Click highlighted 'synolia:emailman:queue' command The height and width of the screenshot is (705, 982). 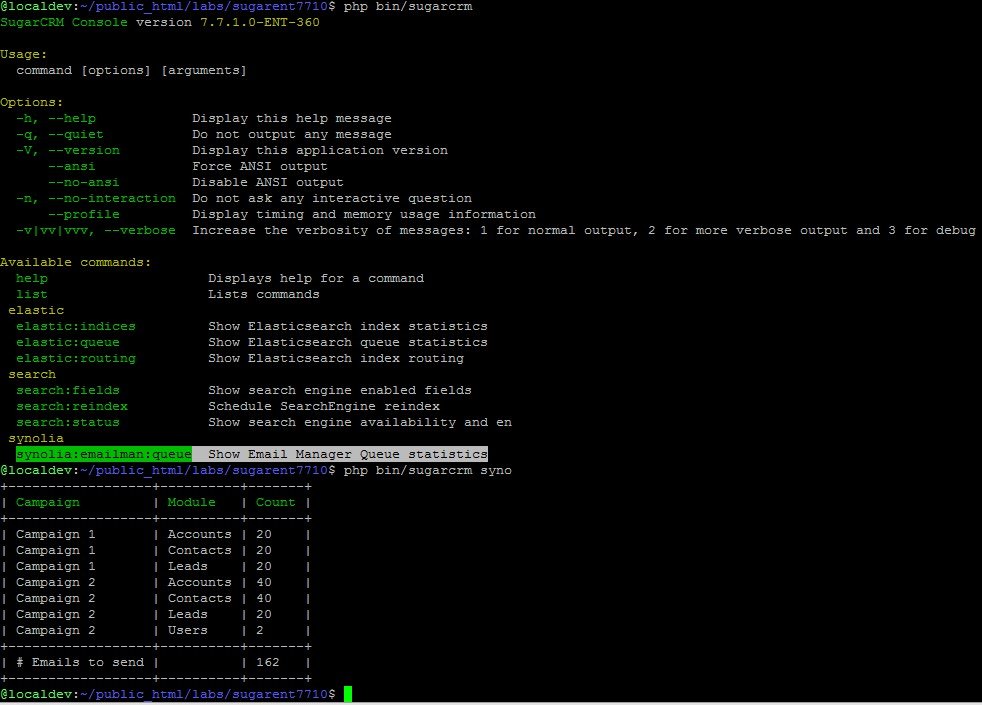pos(104,455)
